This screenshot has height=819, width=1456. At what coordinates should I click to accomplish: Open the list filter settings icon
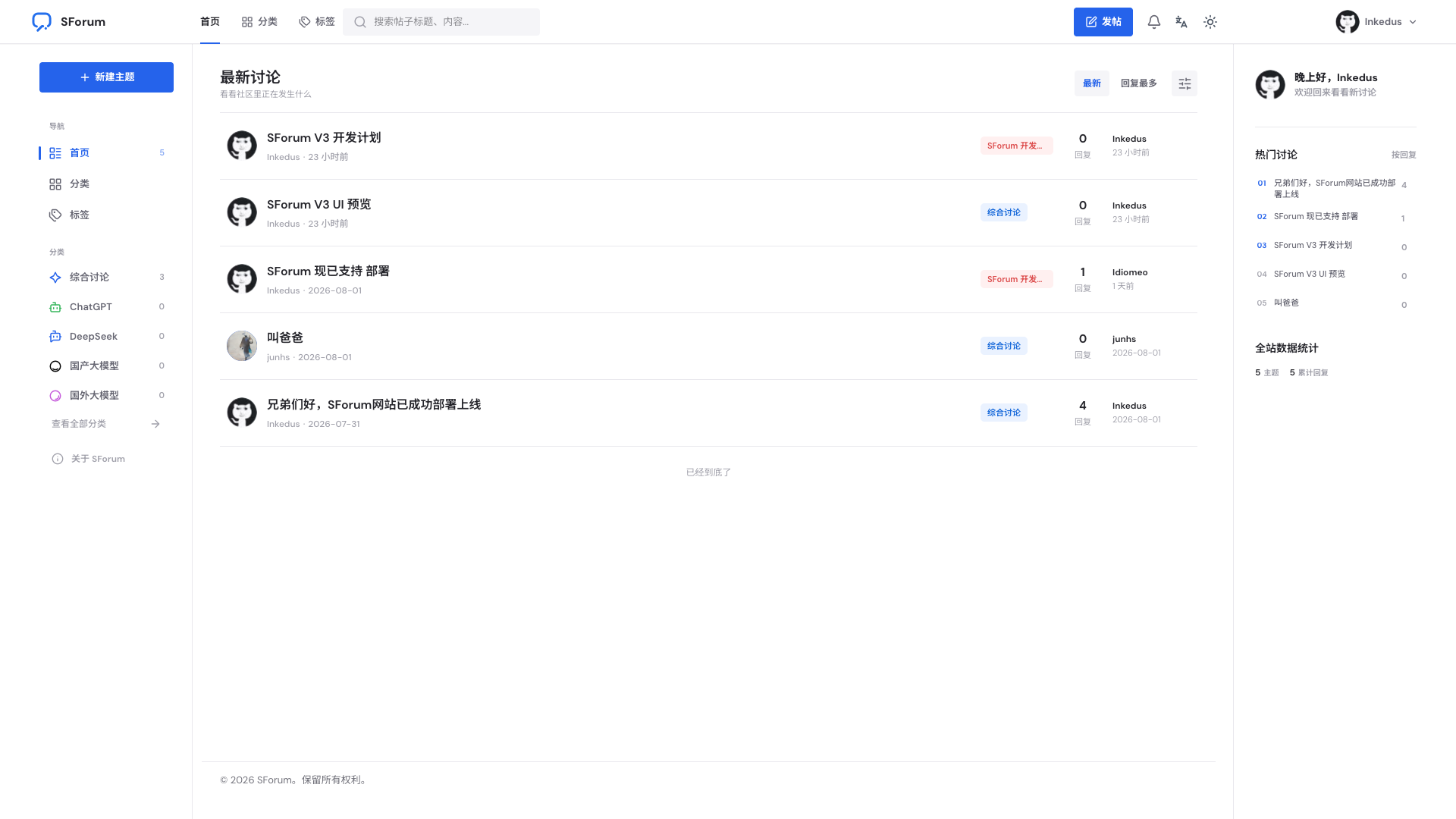(1185, 83)
